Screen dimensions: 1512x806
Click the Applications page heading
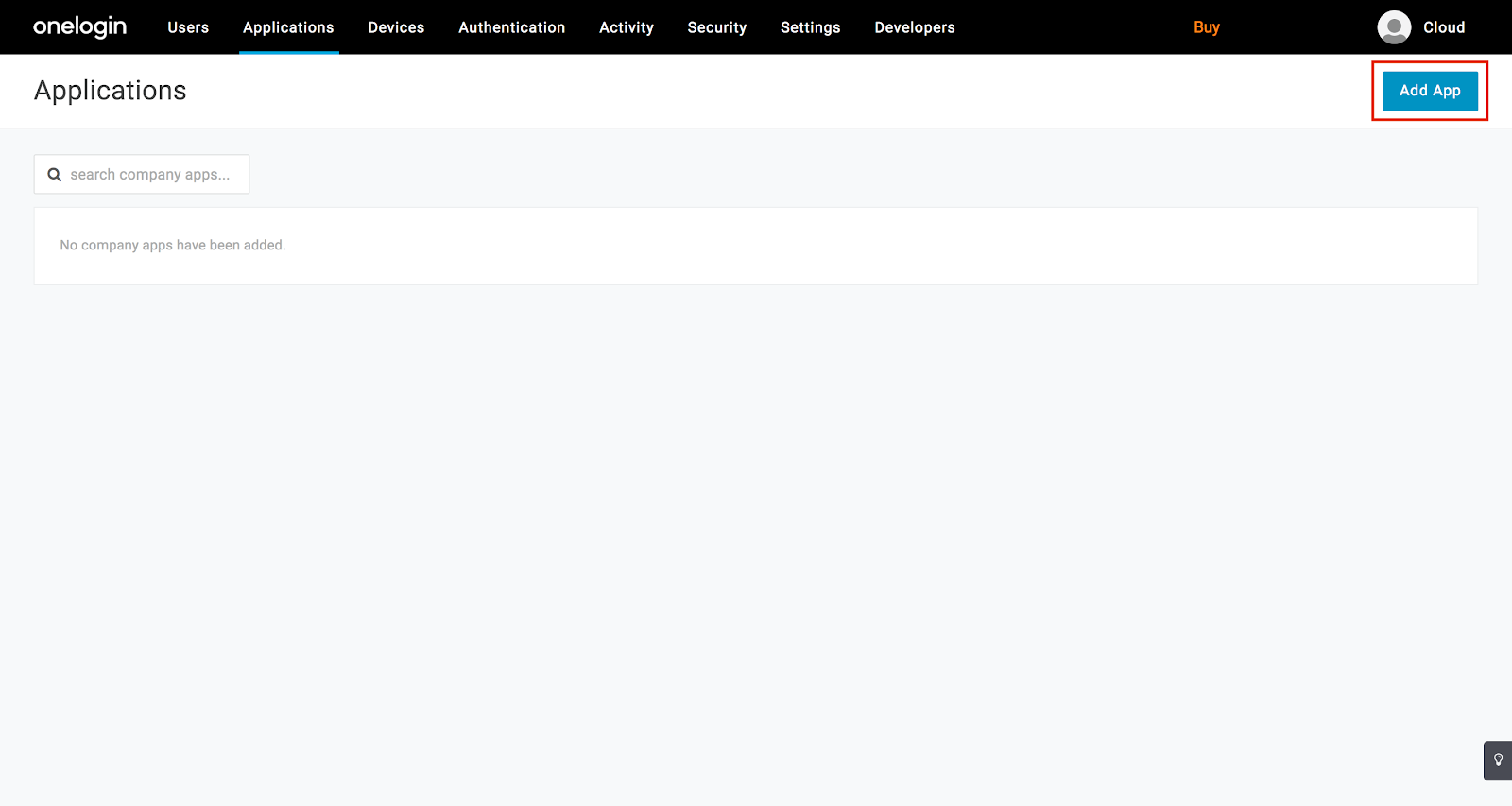[111, 91]
